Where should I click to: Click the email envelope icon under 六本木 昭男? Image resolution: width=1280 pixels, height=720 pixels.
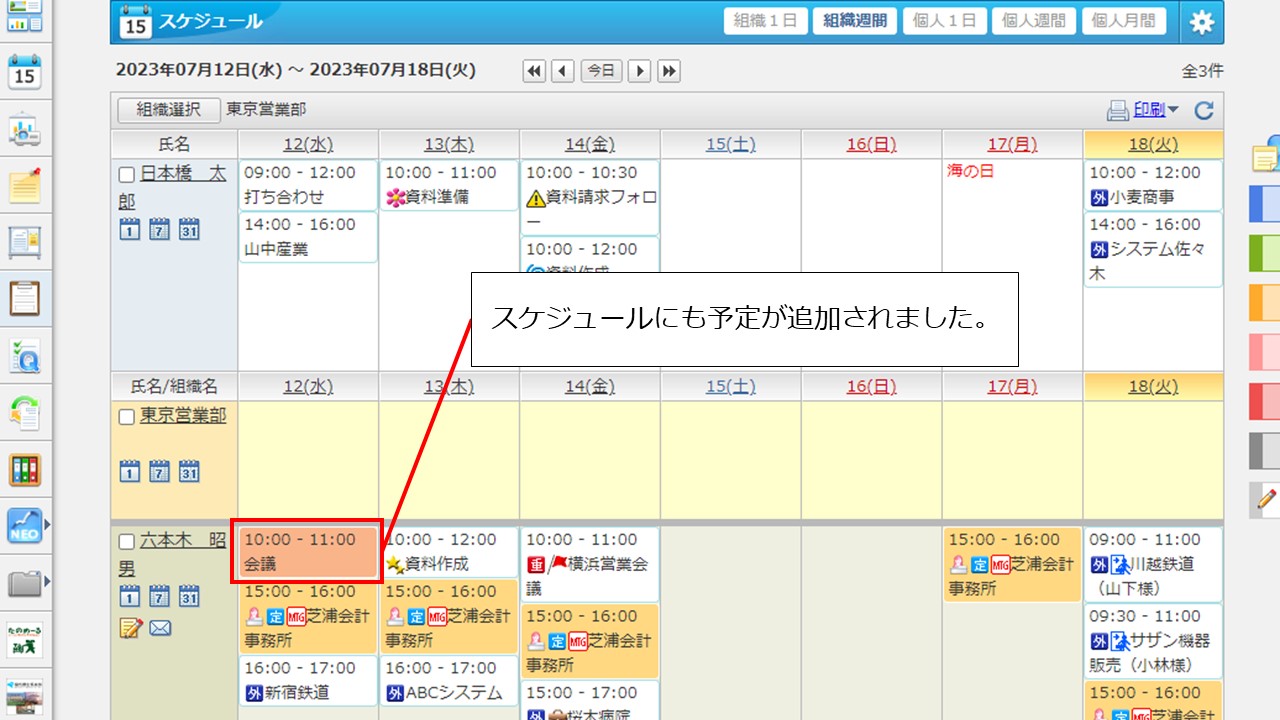160,627
